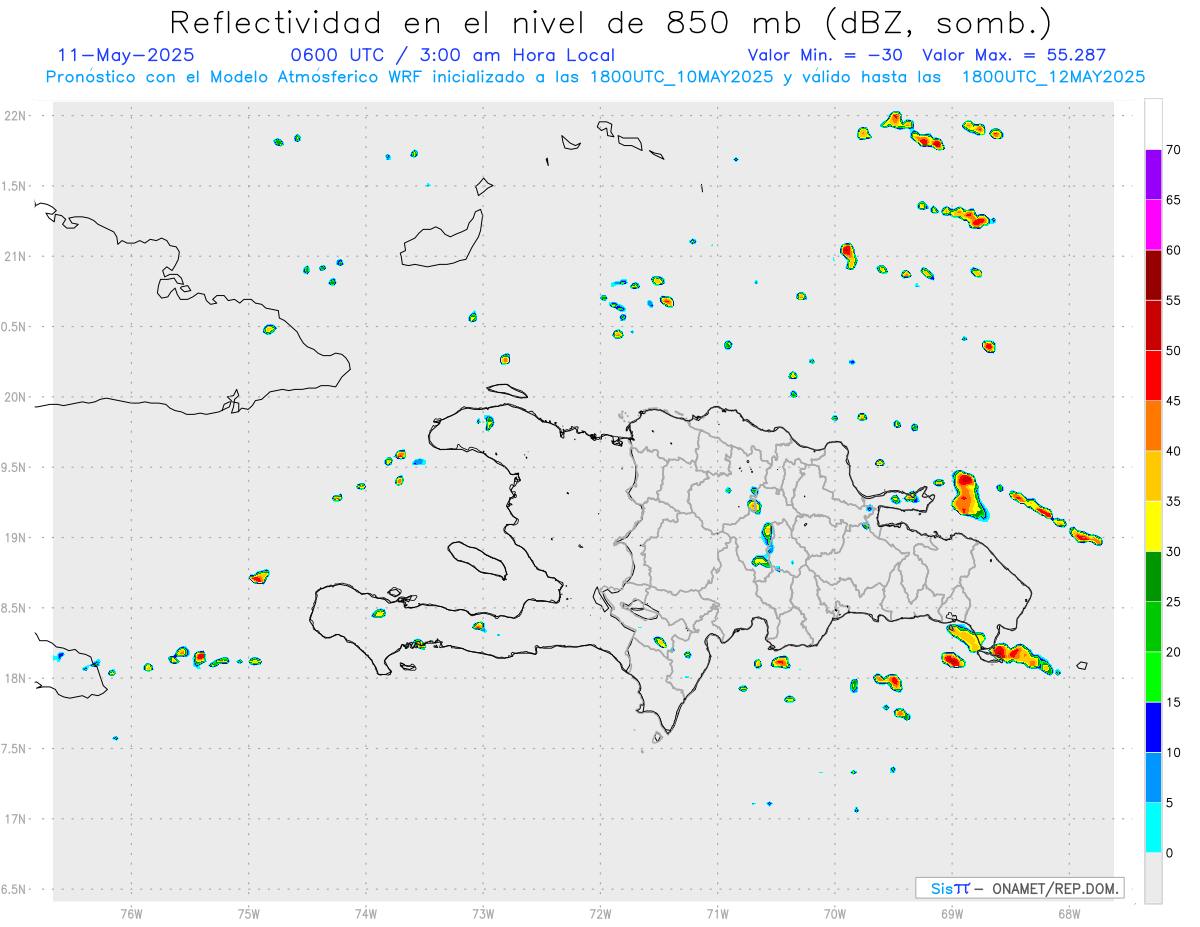Screen dimensions: 1200x927
Task: Click the colorbar tick label 60
Action: click(x=1173, y=250)
